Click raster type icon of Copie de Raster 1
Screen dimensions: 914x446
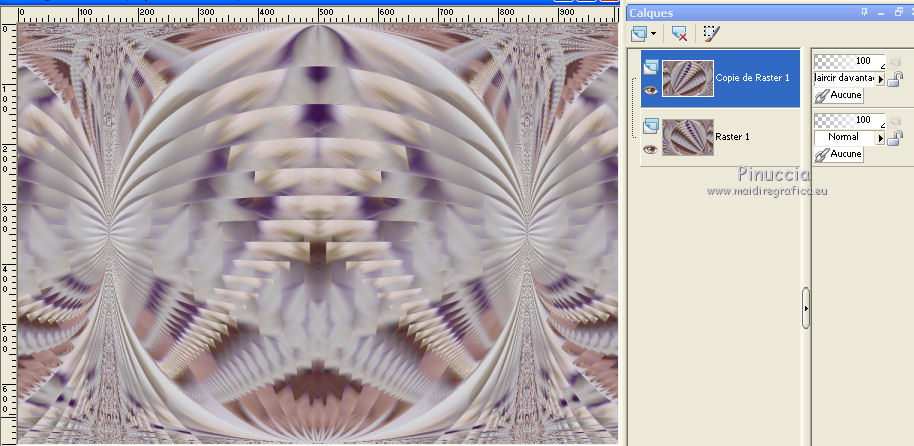click(651, 67)
